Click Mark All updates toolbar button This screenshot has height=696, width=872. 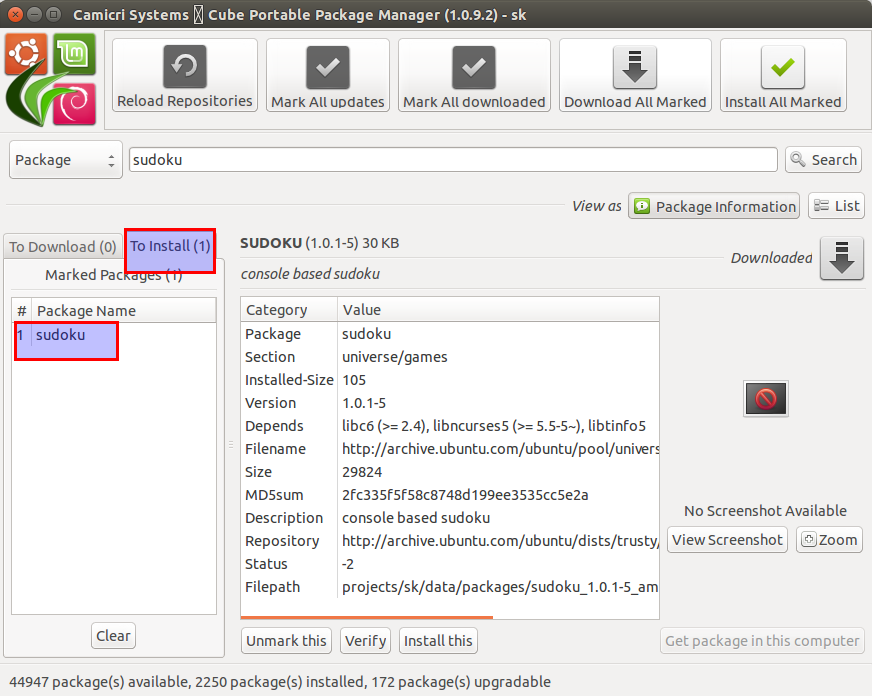[x=328, y=75]
